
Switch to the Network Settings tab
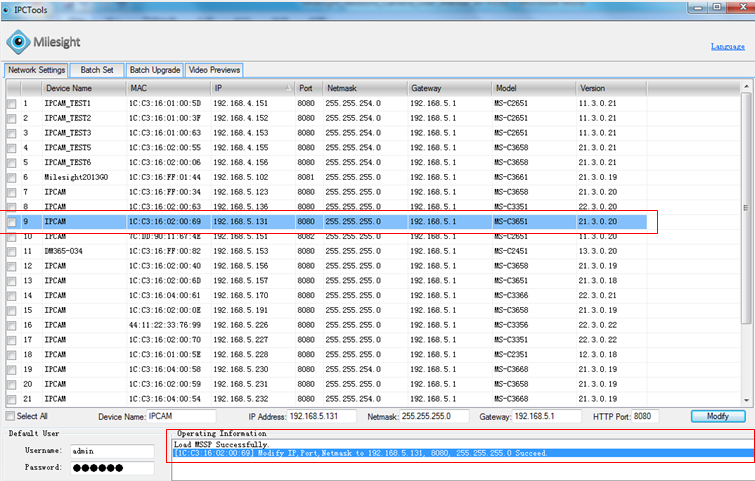36,70
